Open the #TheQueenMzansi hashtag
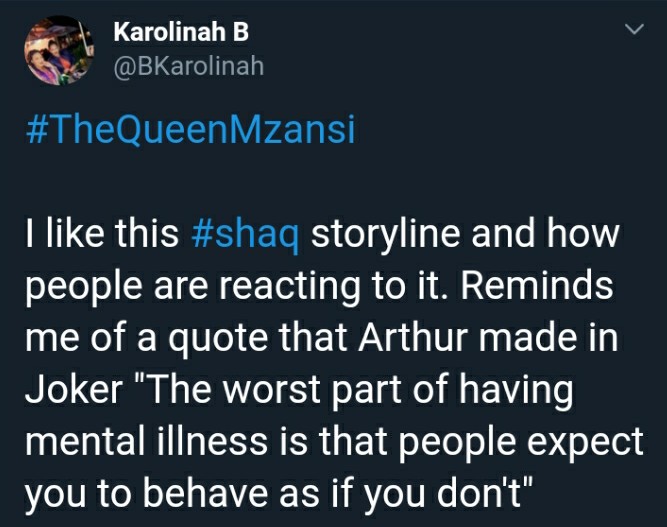Viewport: 667px width, 527px height. 190,129
